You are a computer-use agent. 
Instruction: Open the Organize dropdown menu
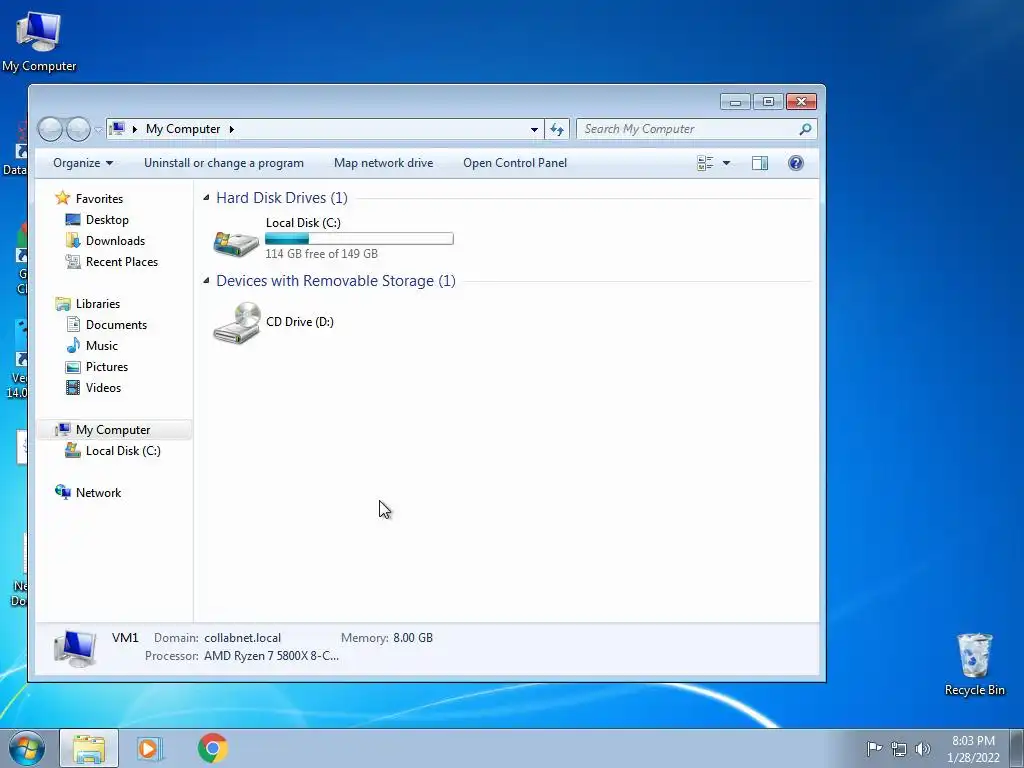83,163
